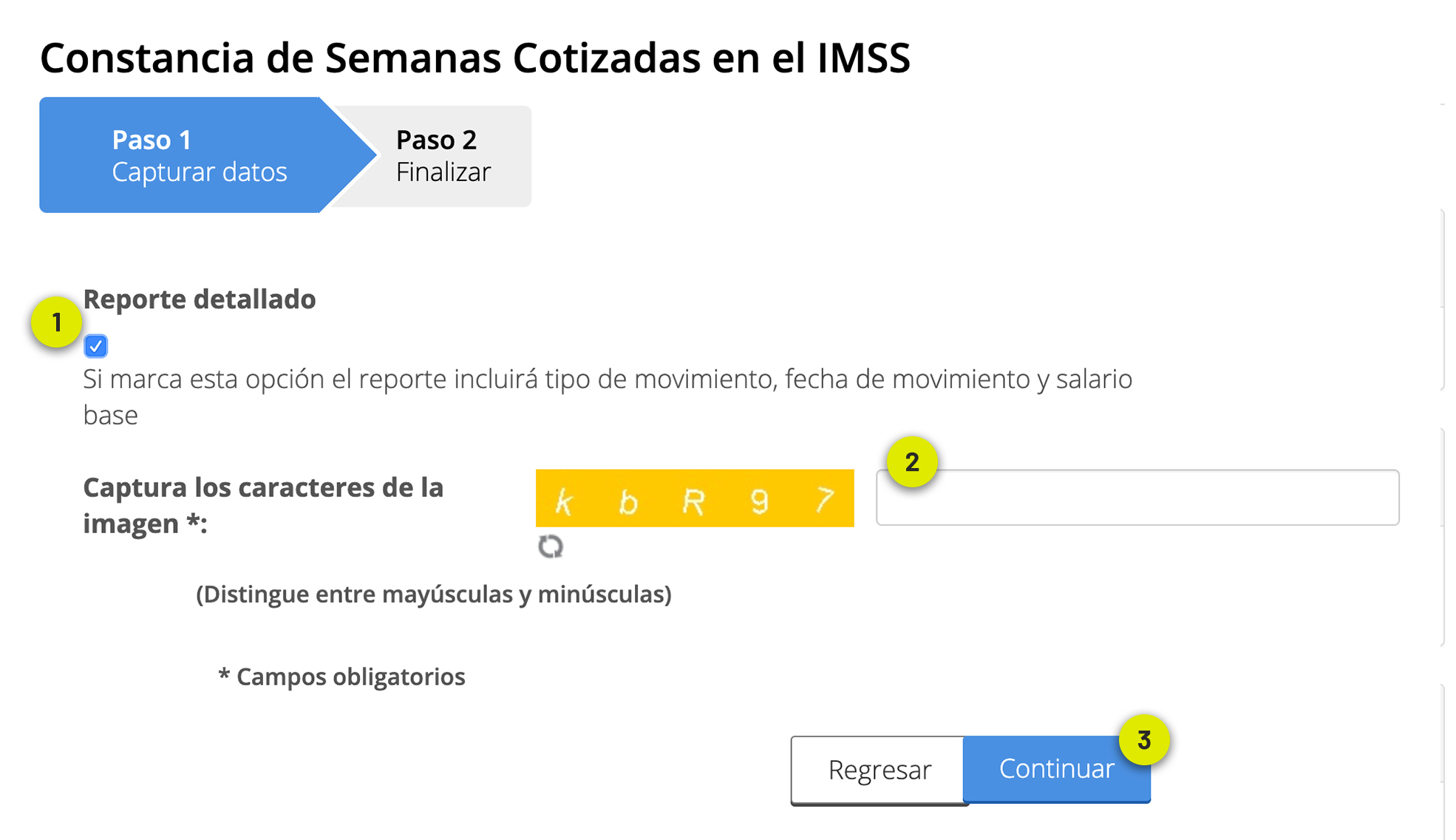Image resolution: width=1456 pixels, height=840 pixels.
Task: Uncheck the Reporte detallado checkbox
Action: click(x=95, y=346)
